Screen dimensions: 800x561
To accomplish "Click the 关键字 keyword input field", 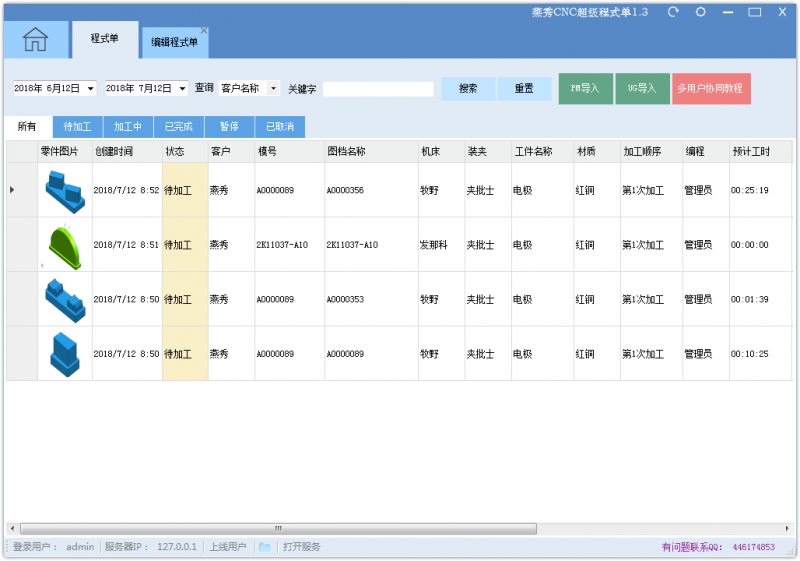I will (x=378, y=89).
